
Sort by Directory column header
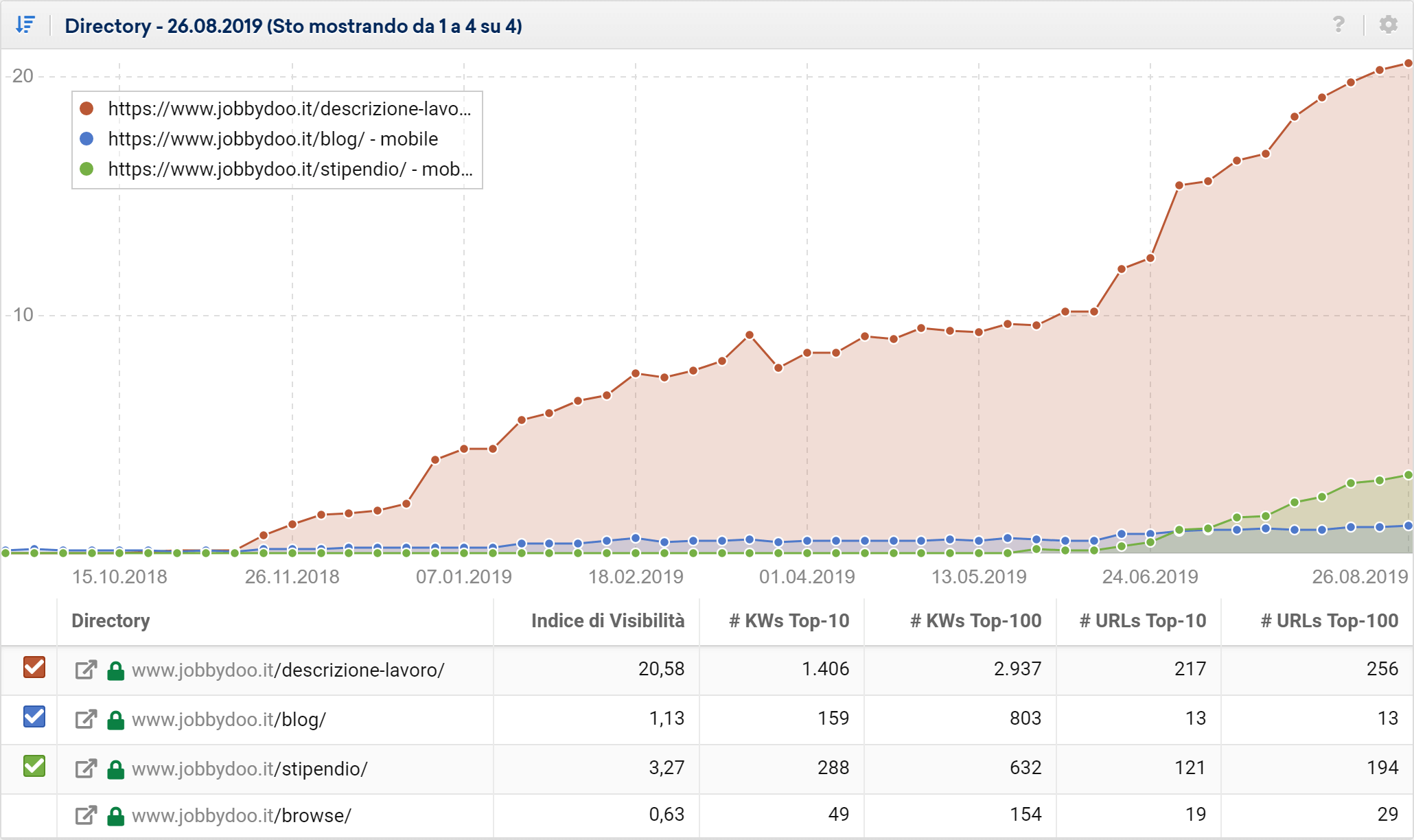(x=111, y=620)
